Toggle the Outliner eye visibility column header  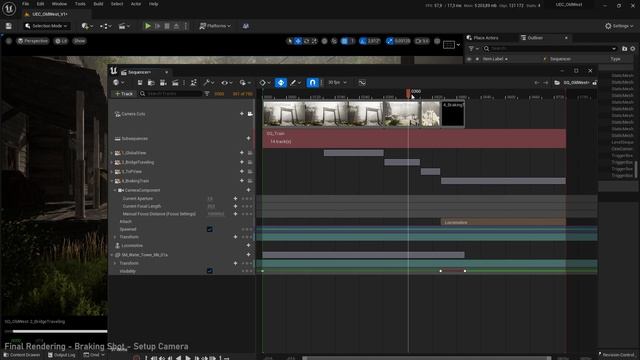[x=469, y=59]
